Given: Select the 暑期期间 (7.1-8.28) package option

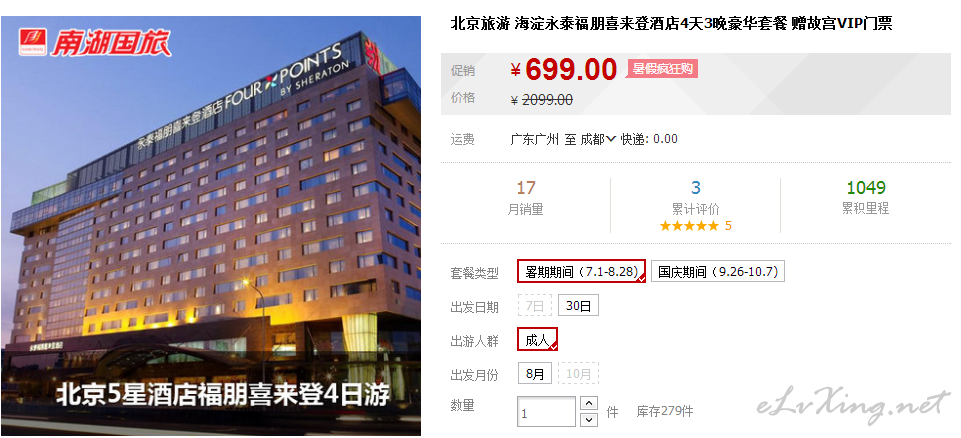Looking at the screenshot, I should coord(582,271).
